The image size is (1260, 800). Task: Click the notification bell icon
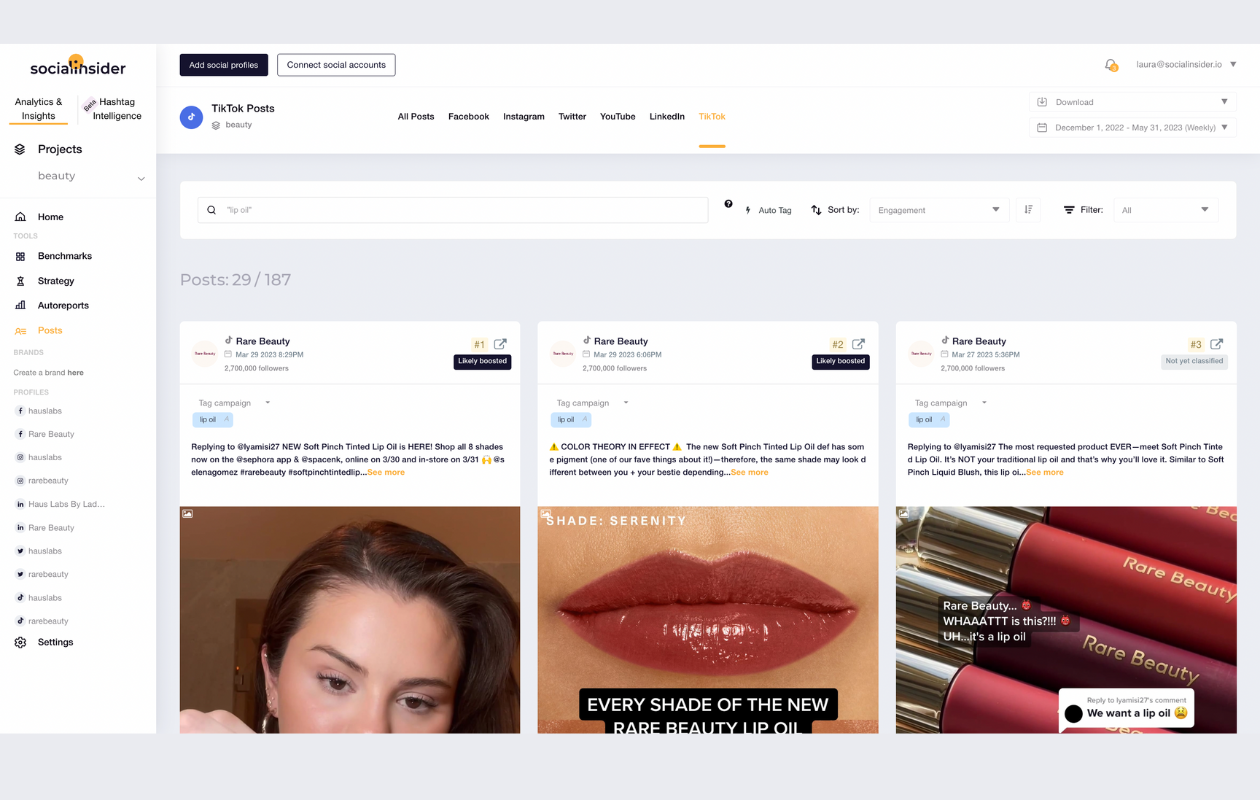1110,64
